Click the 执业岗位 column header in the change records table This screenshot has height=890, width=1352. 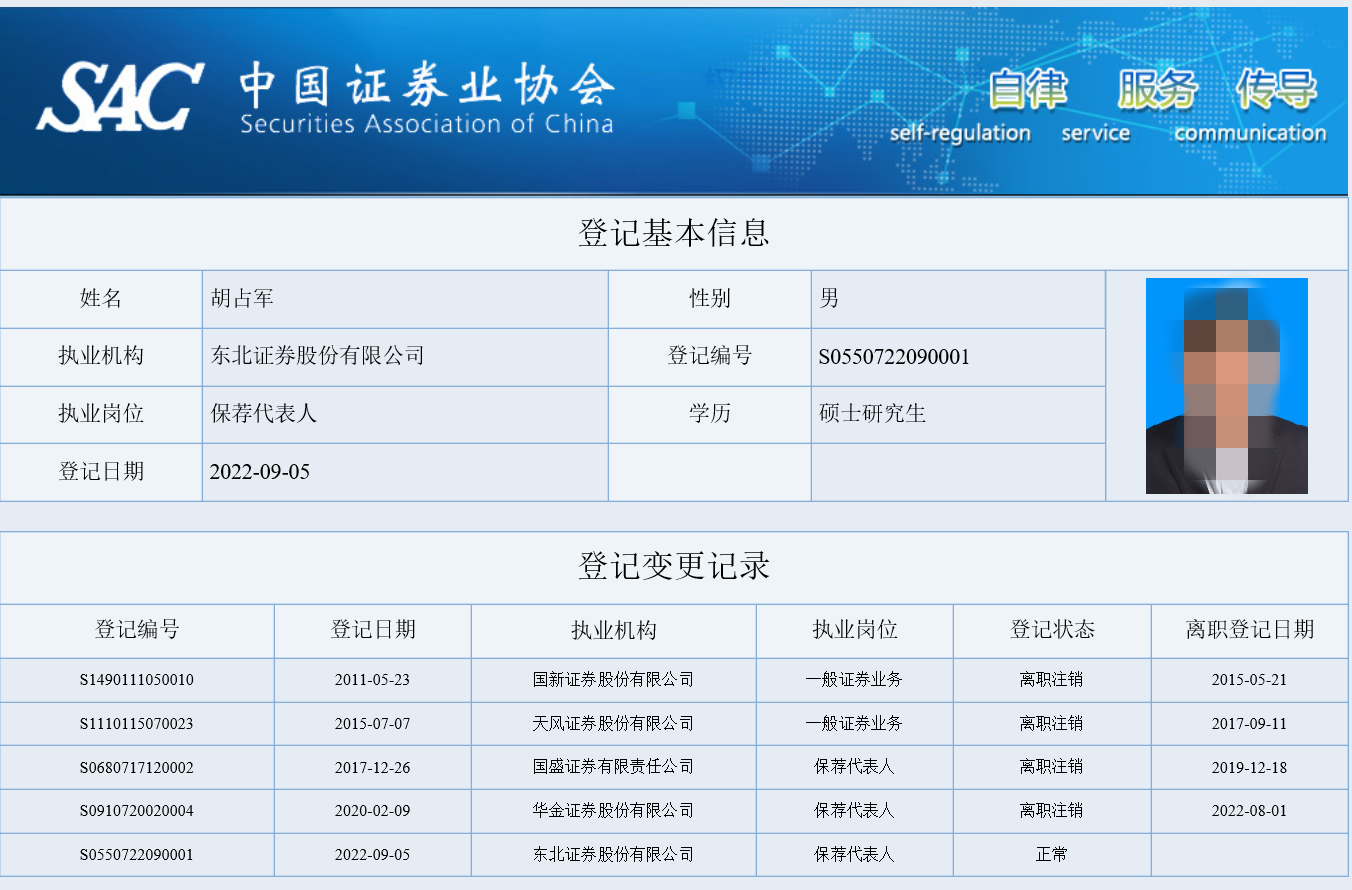[x=855, y=630]
